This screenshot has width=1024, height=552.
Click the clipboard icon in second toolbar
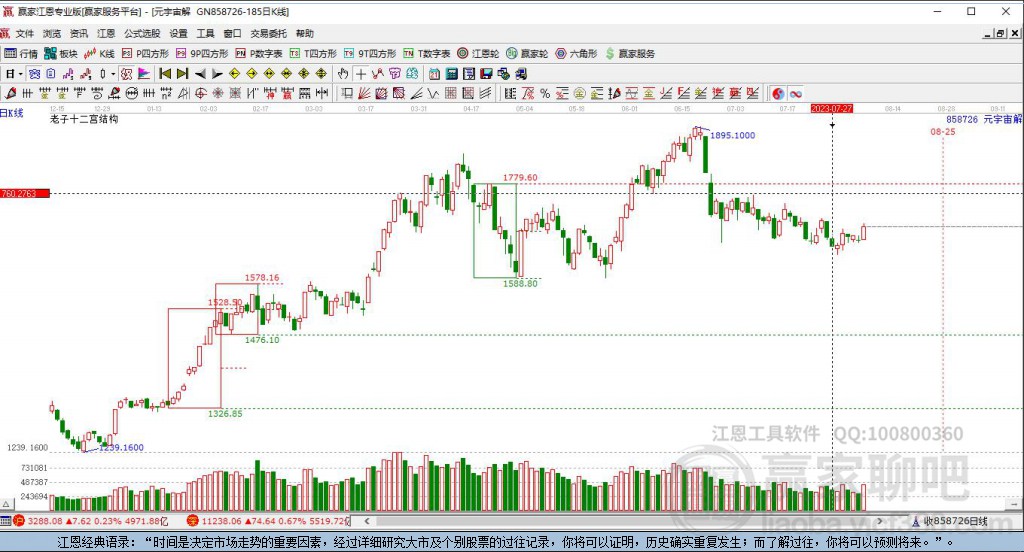[x=50, y=74]
